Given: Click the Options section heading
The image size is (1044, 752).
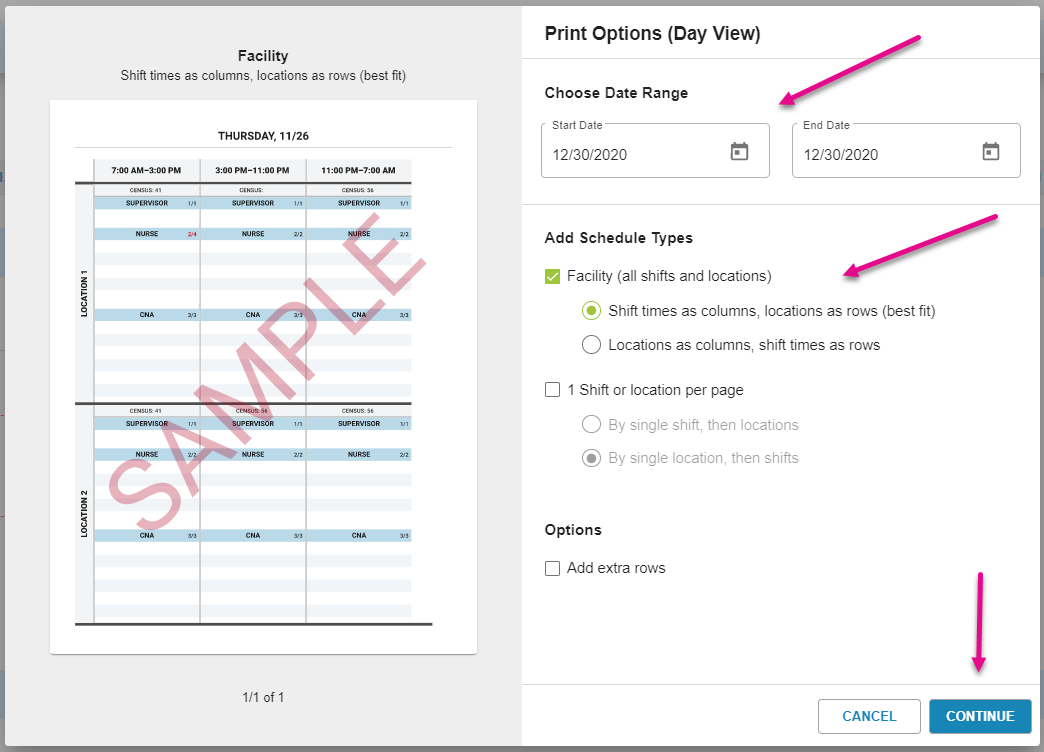Looking at the screenshot, I should [573, 530].
